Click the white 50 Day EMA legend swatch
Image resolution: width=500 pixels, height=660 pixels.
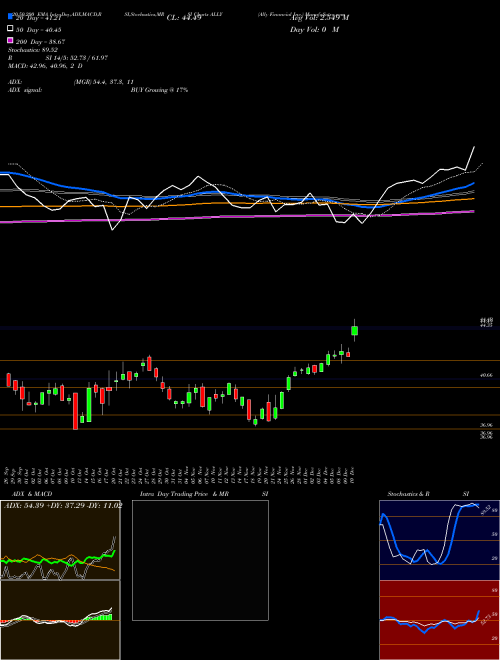pyautogui.click(x=10, y=29)
